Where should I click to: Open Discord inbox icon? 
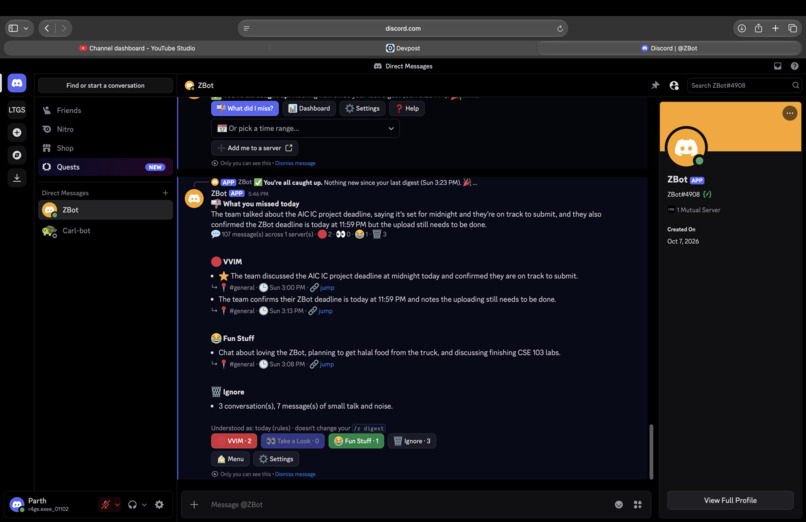click(x=777, y=66)
